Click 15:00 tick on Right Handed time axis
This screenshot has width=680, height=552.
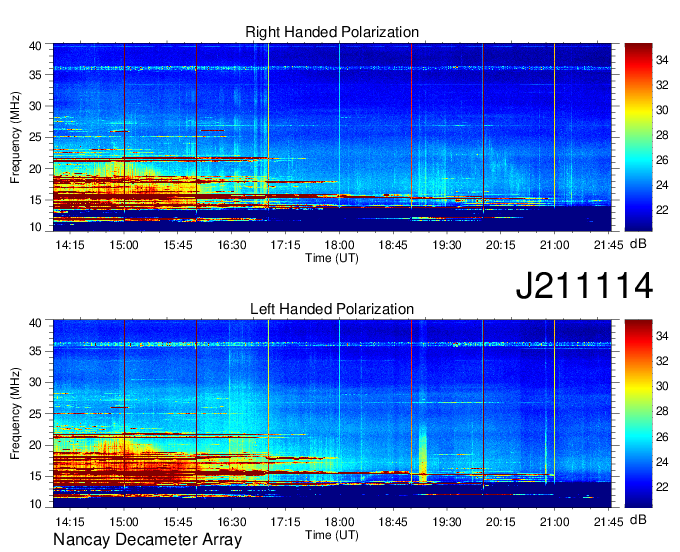(x=124, y=245)
